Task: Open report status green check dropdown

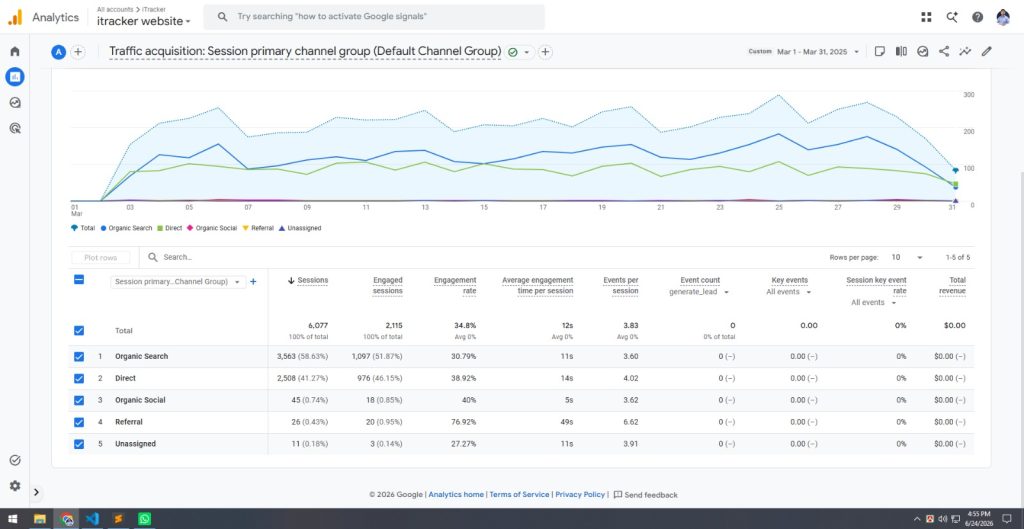Action: click(x=519, y=52)
